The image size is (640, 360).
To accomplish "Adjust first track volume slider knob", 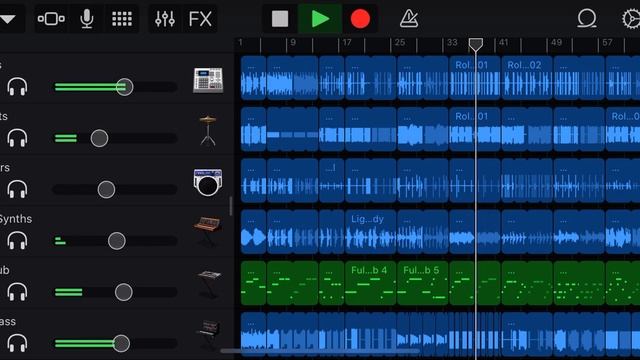I will (124, 87).
